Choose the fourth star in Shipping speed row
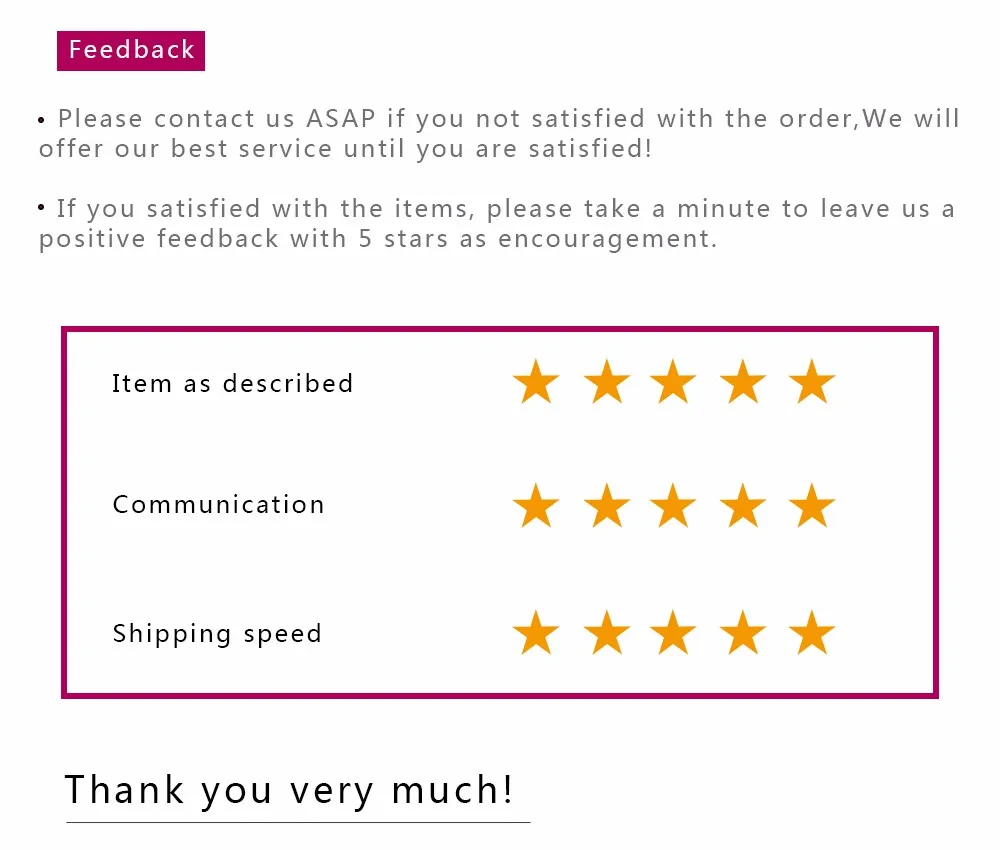The height and width of the screenshot is (850, 1000). (x=743, y=633)
